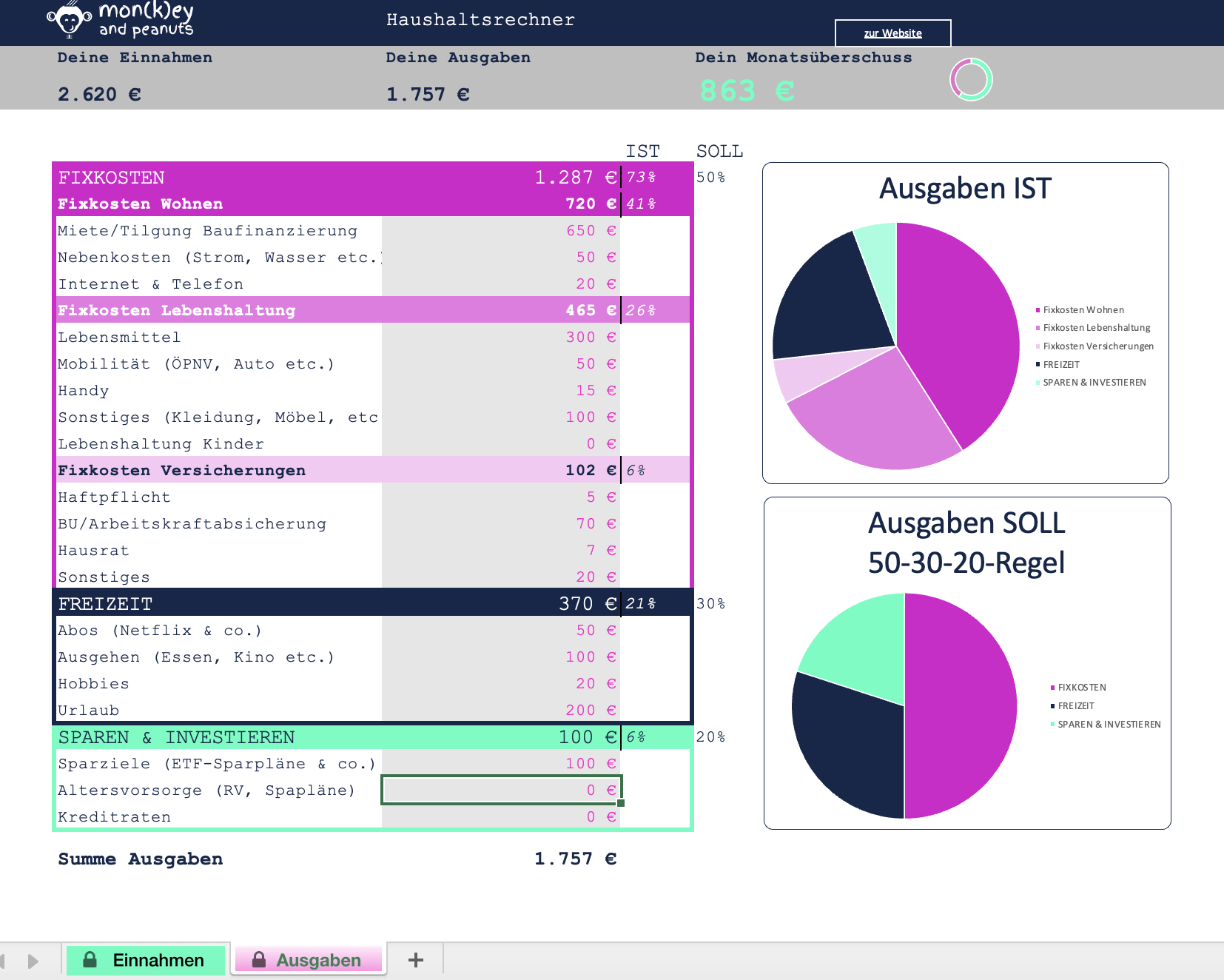Click the 863 € Monatsüberschuss value
The width and height of the screenshot is (1224, 980).
click(747, 91)
